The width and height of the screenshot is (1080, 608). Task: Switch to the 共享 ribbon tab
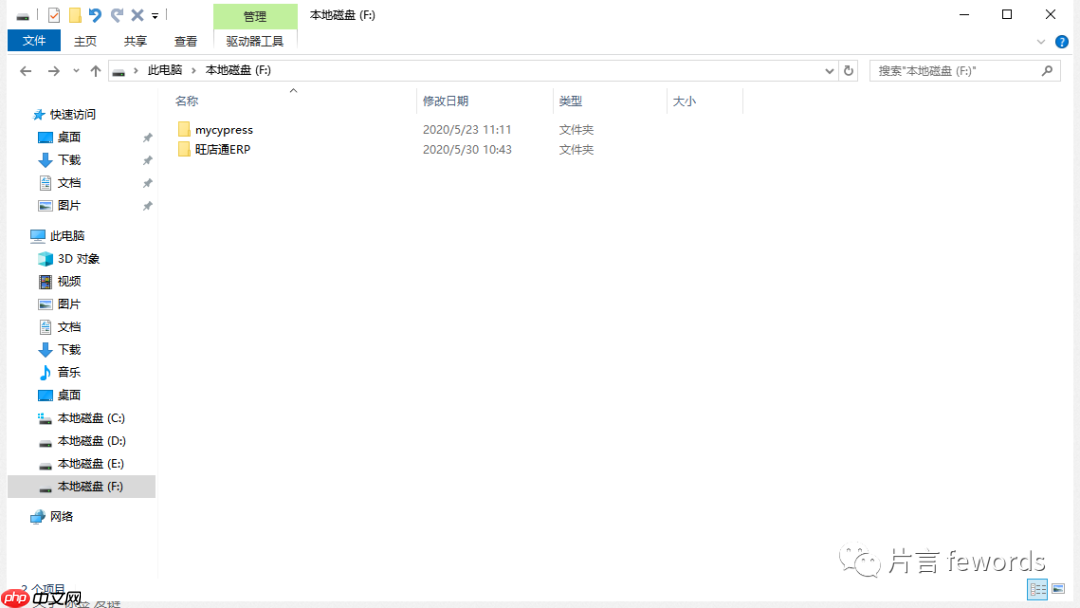(135, 41)
